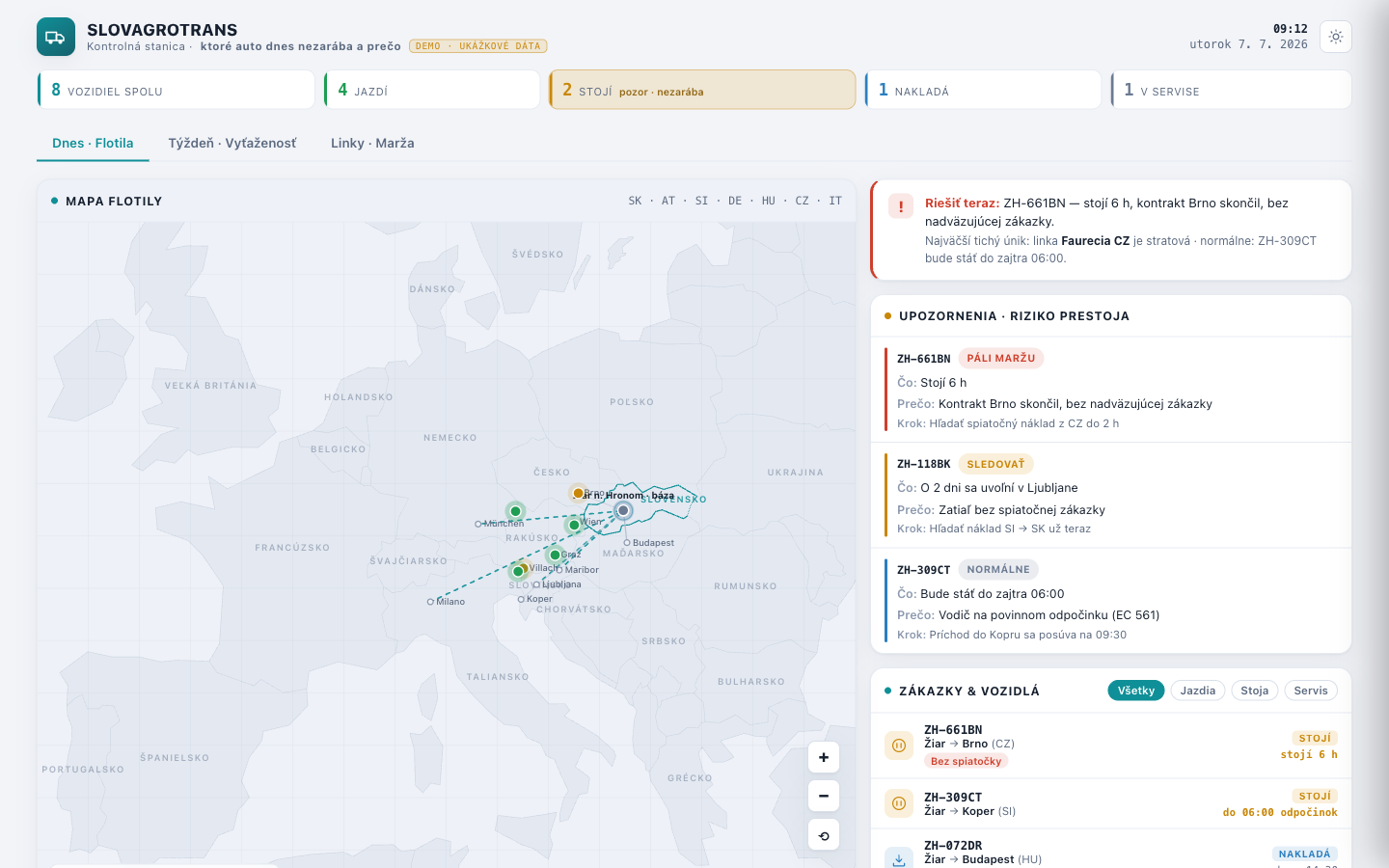Open ZH-661BN alert with Páli maržu badge
This screenshot has height=868, width=1389.
point(1111,390)
